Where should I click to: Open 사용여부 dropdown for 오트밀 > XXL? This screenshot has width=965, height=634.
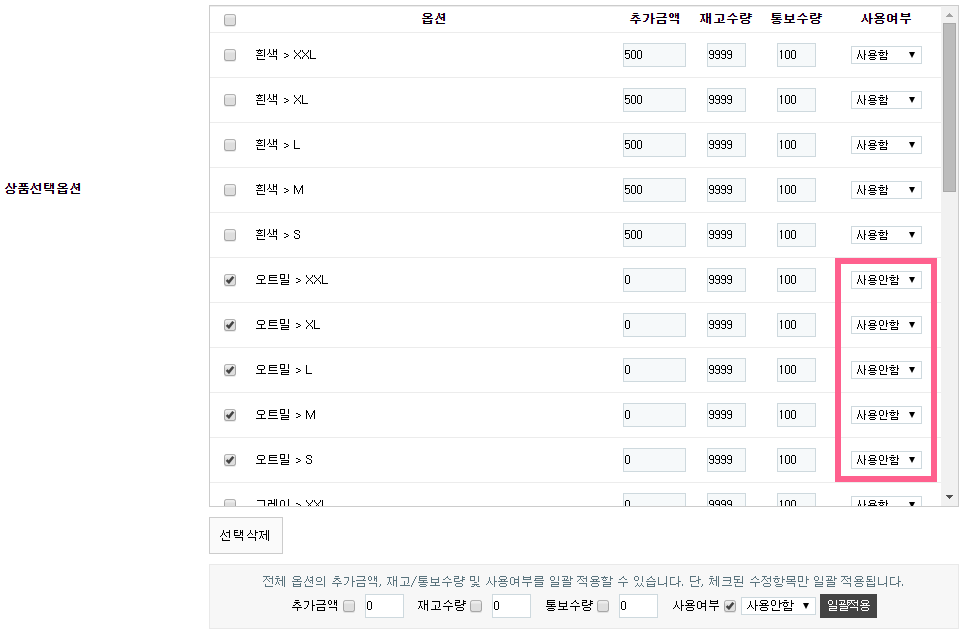[x=886, y=280]
